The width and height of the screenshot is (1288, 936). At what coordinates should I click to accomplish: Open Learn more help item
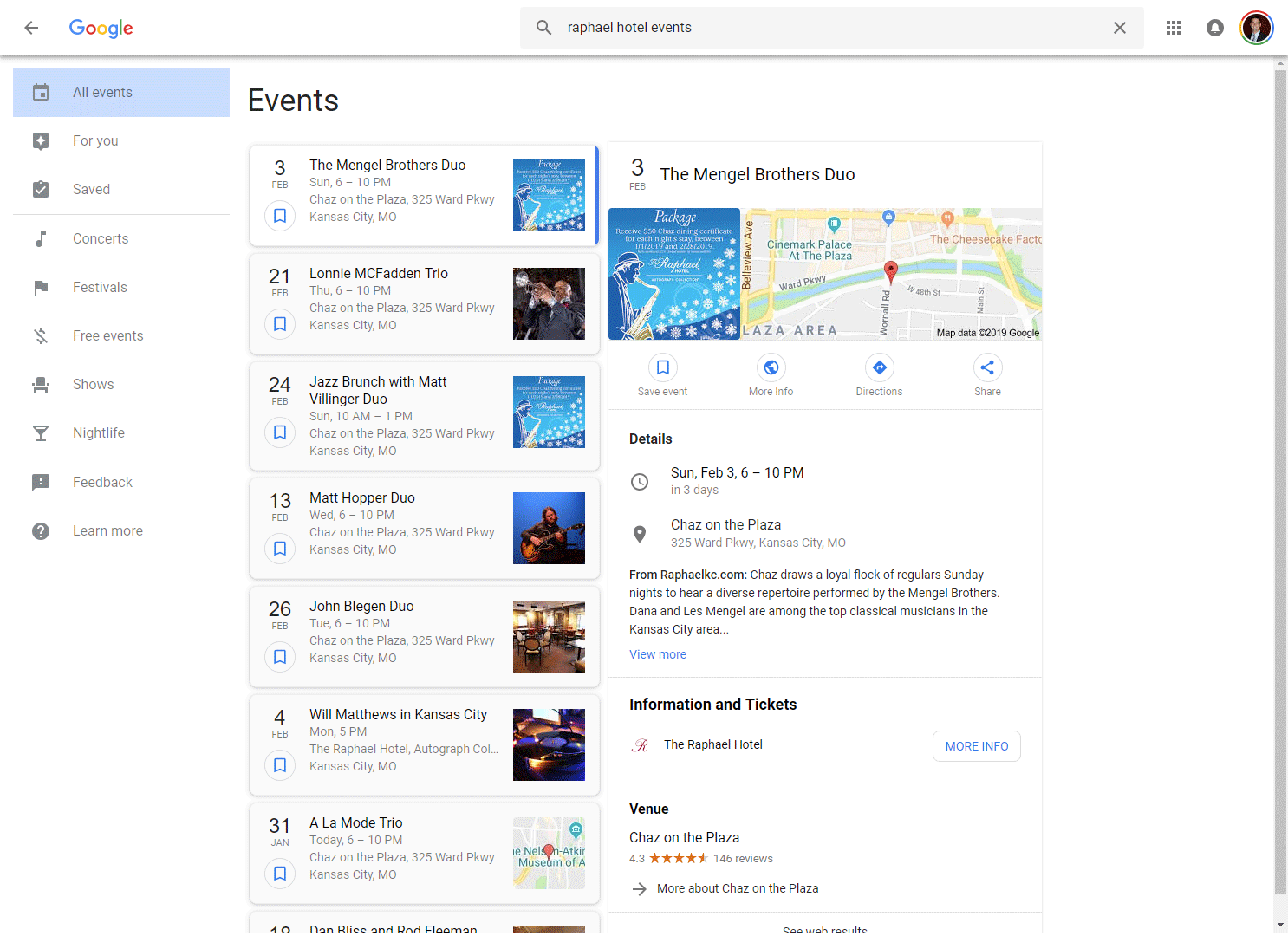pyautogui.click(x=121, y=531)
